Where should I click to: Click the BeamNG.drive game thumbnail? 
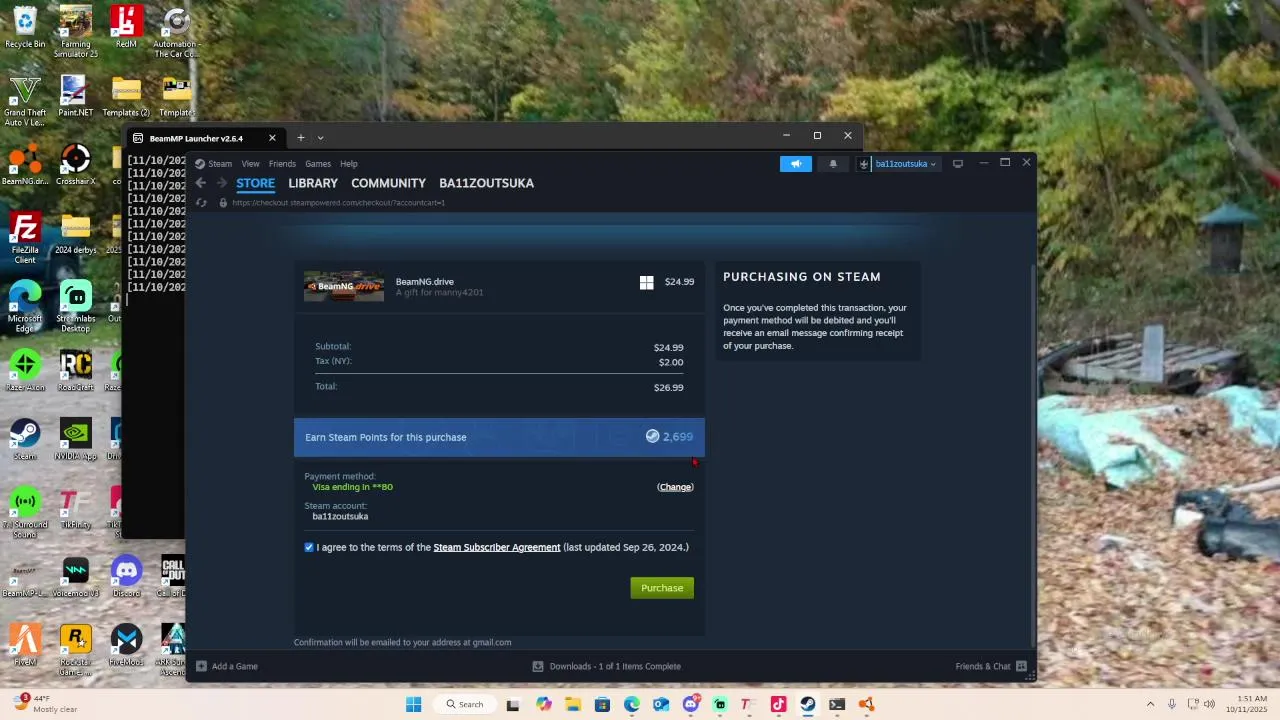pos(344,286)
